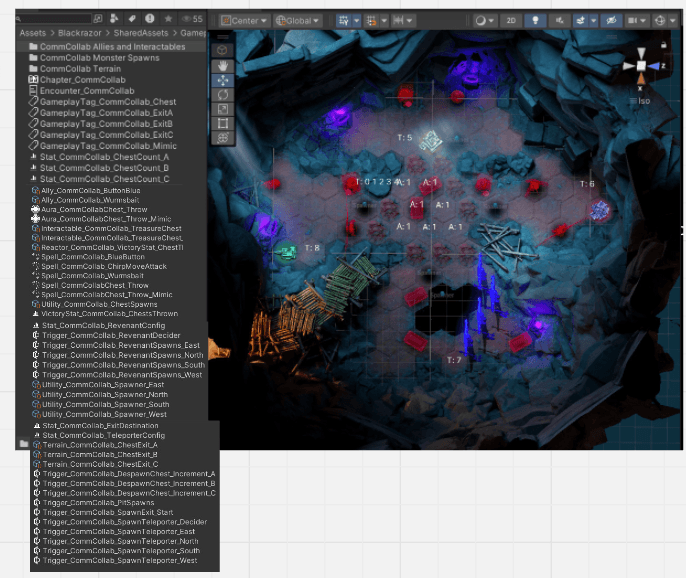Select the Scale tool
Screen dimensions: 686x578
pyautogui.click(x=223, y=109)
